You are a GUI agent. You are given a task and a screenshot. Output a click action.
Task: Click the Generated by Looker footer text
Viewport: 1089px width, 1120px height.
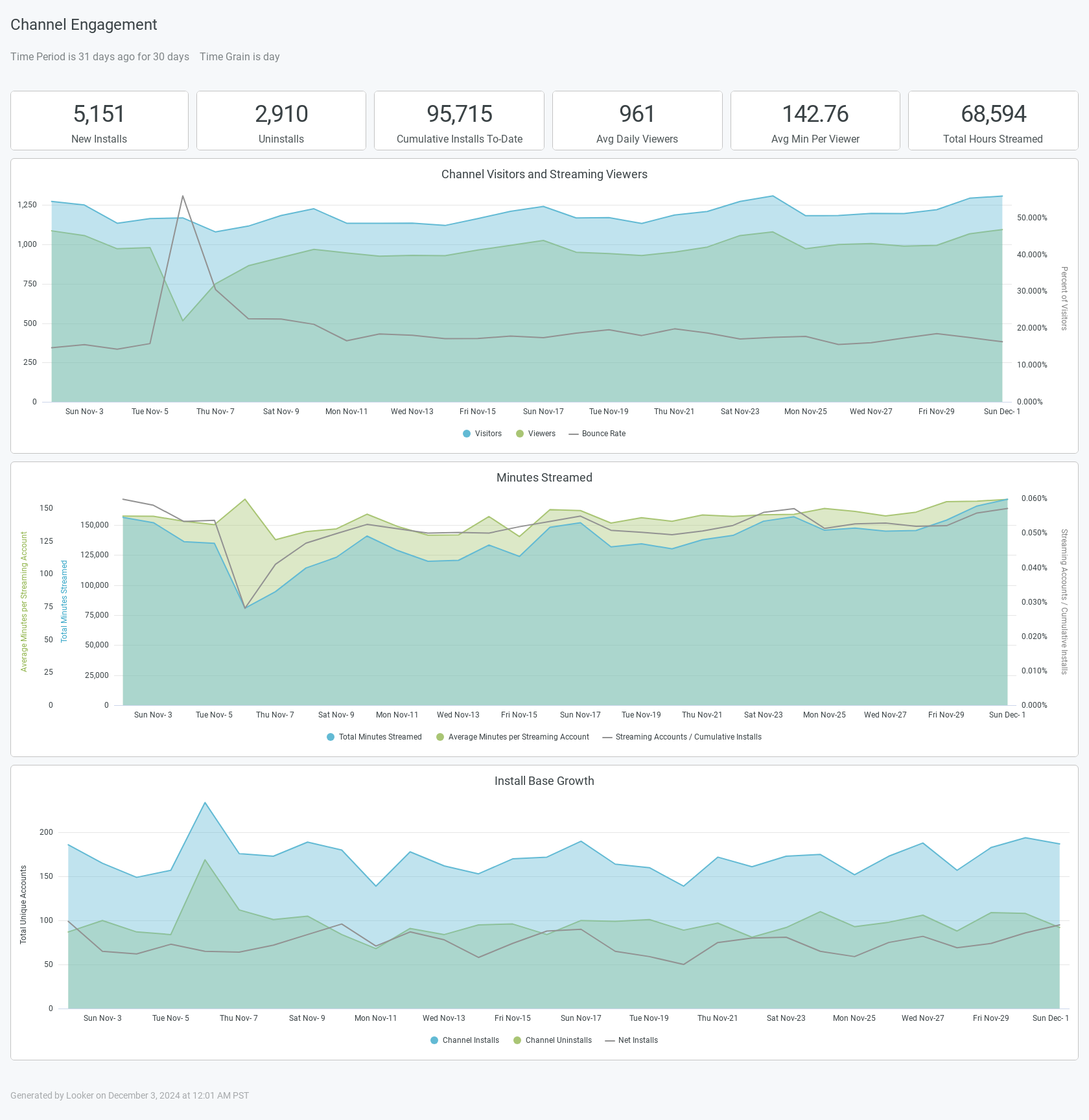(130, 1095)
